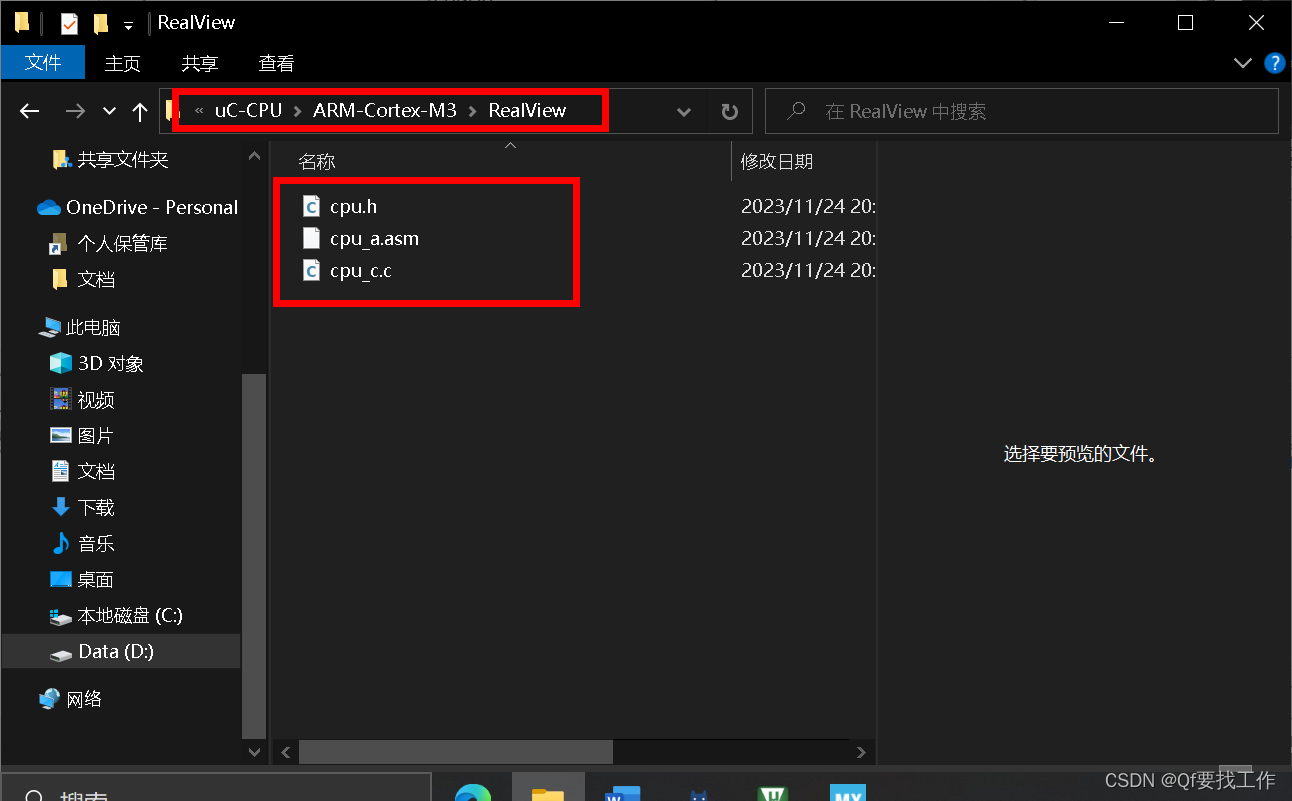Viewport: 1292px width, 801px height.
Task: Click the « hidden path chevron in address bar
Action: (199, 111)
